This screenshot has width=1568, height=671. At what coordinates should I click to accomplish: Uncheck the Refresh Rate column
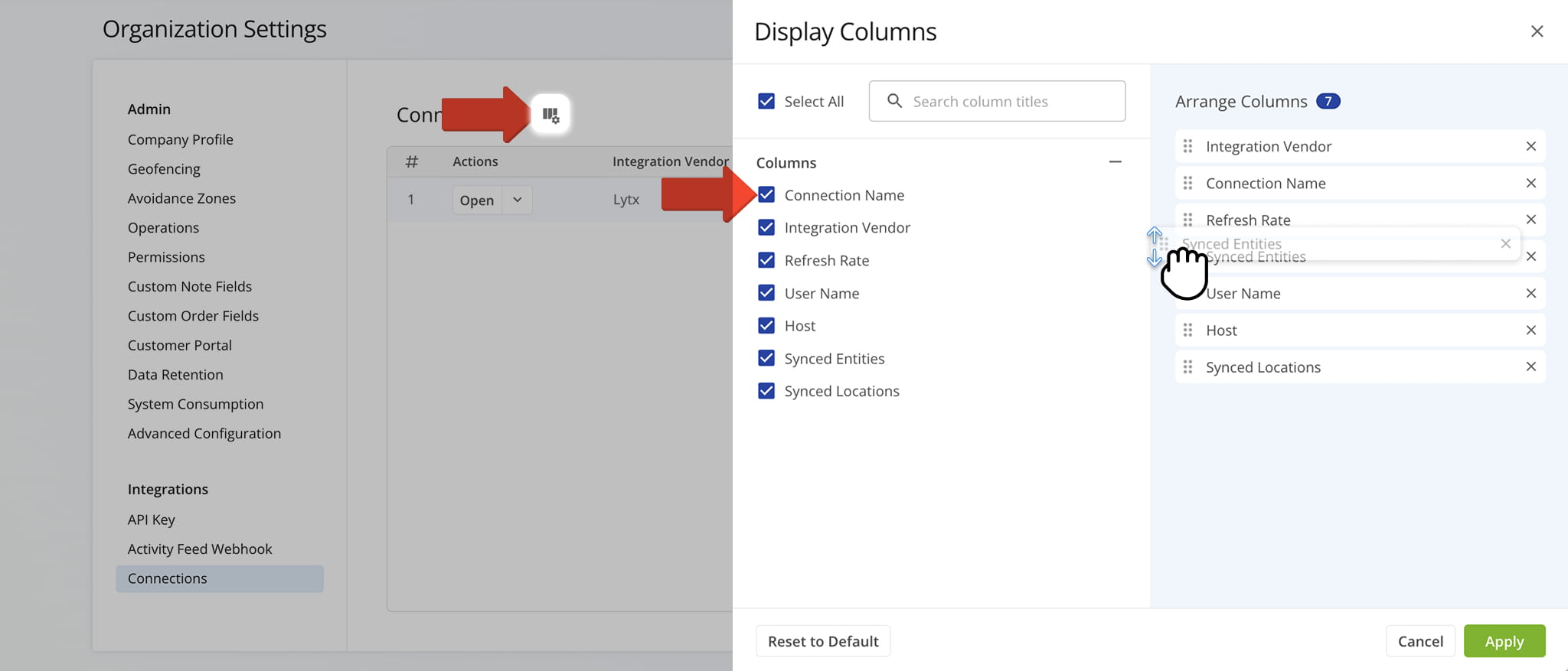pyautogui.click(x=766, y=261)
